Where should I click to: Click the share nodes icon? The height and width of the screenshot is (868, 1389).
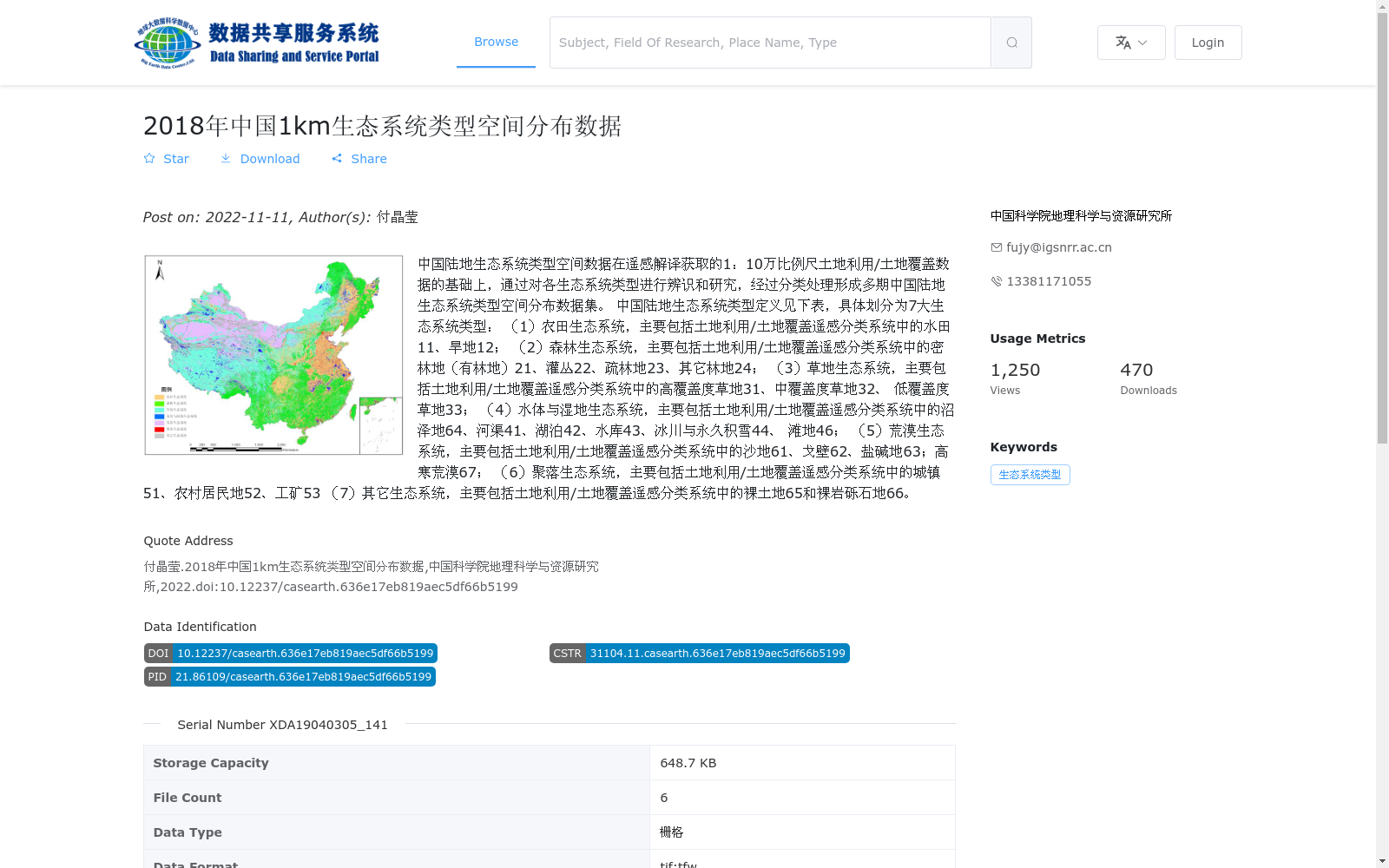pyautogui.click(x=337, y=158)
